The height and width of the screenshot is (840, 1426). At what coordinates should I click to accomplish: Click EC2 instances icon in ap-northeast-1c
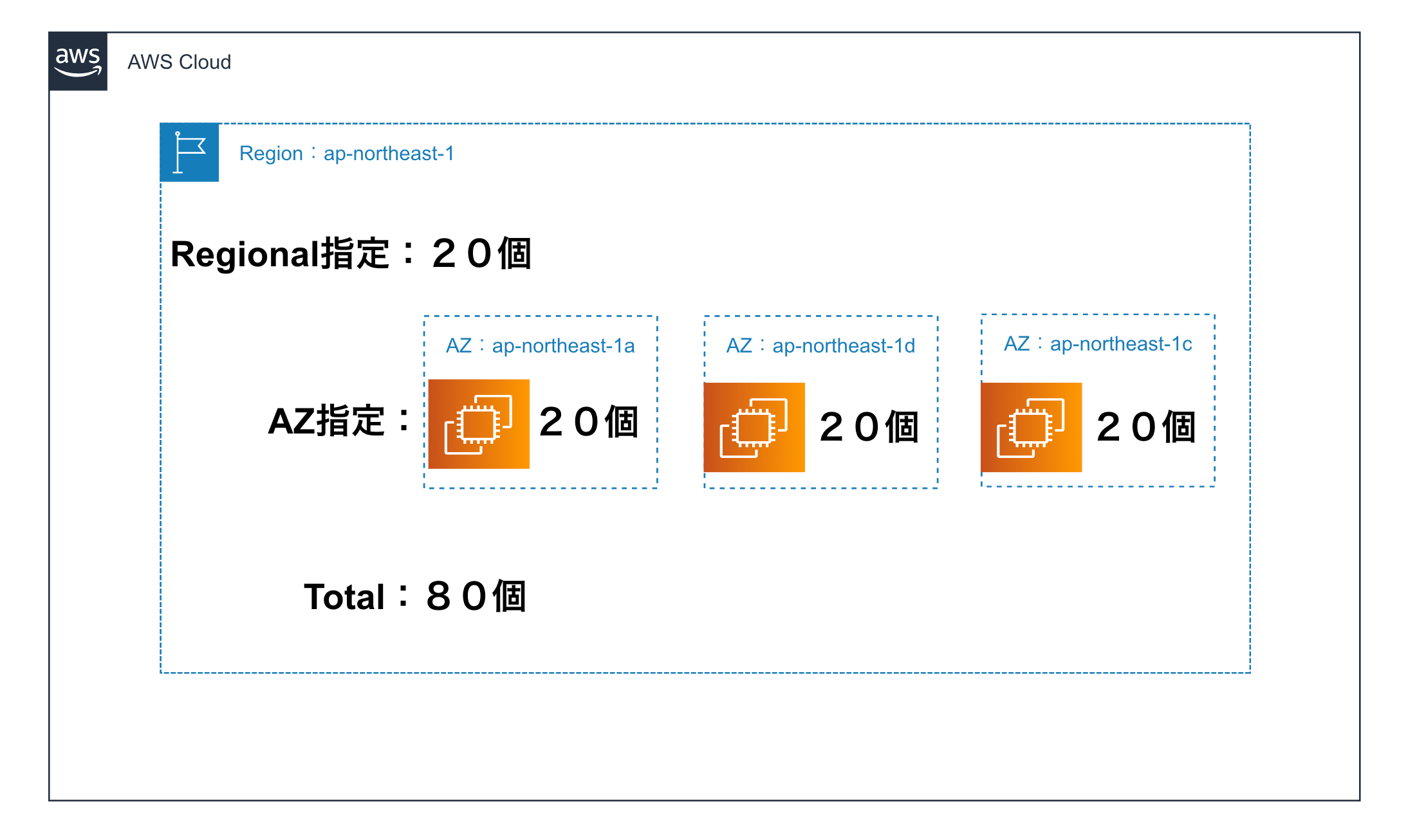tap(1031, 427)
